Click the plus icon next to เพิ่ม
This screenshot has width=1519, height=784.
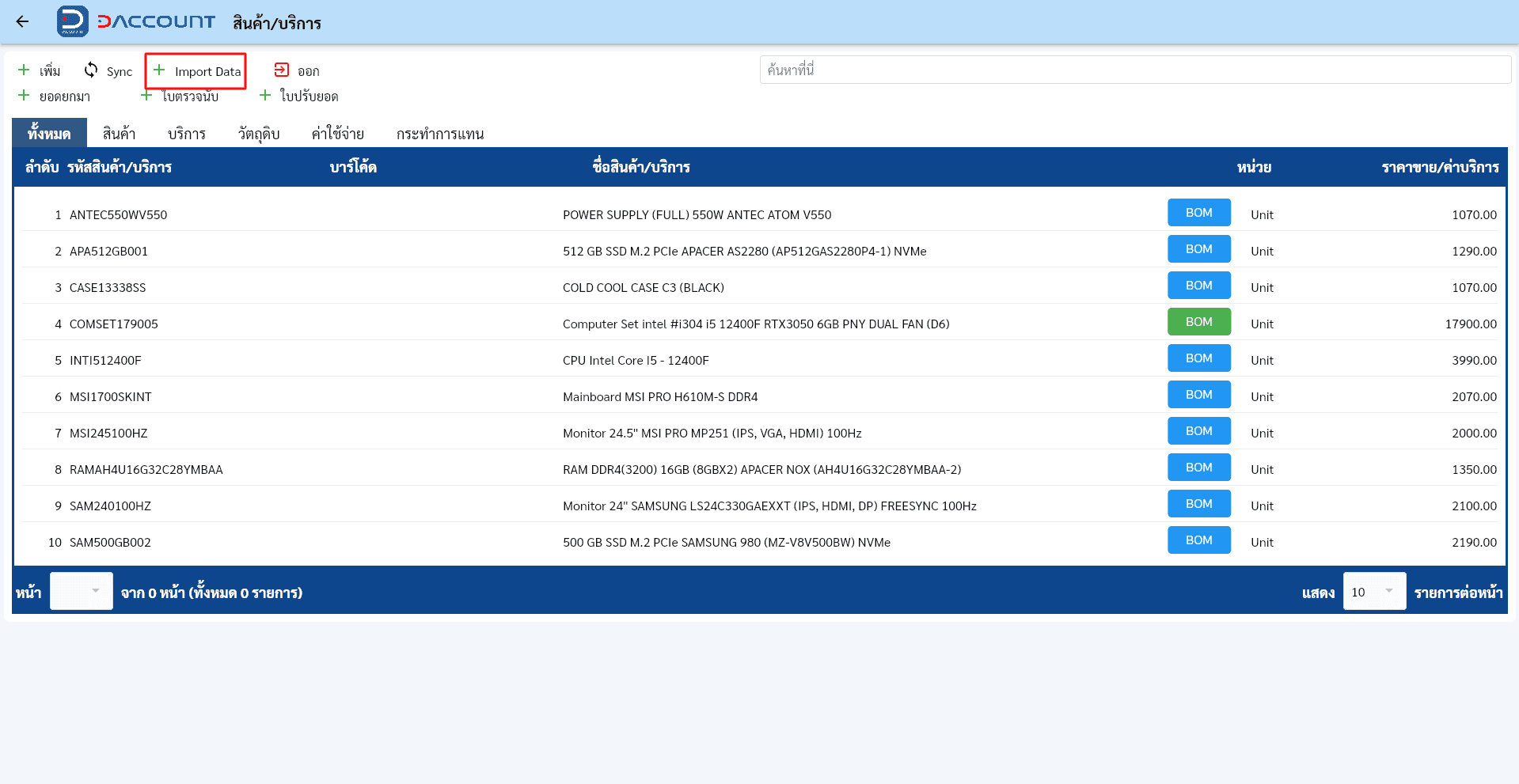24,70
